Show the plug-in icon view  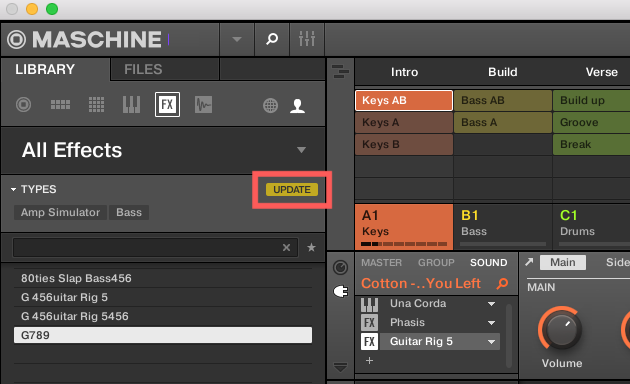[341, 292]
